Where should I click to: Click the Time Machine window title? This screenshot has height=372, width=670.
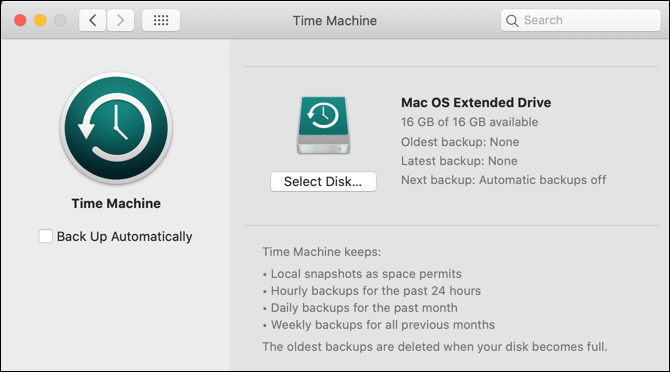(335, 21)
